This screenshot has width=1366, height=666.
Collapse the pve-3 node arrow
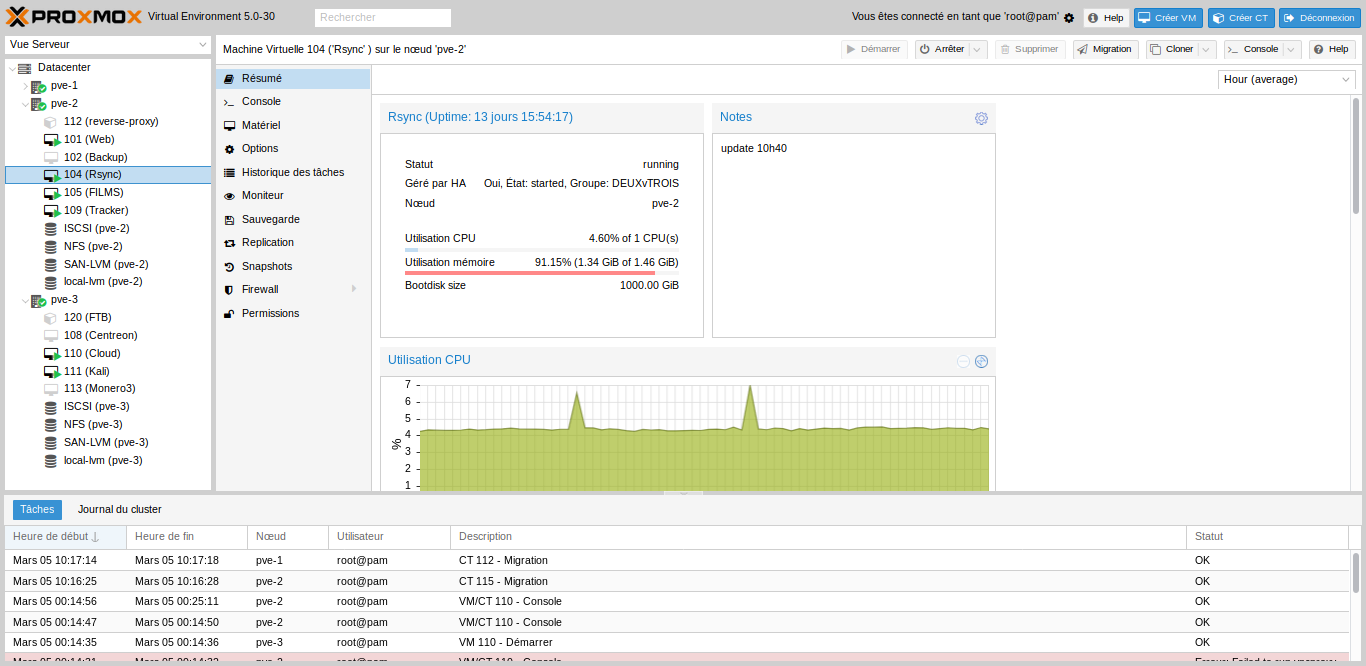point(25,300)
